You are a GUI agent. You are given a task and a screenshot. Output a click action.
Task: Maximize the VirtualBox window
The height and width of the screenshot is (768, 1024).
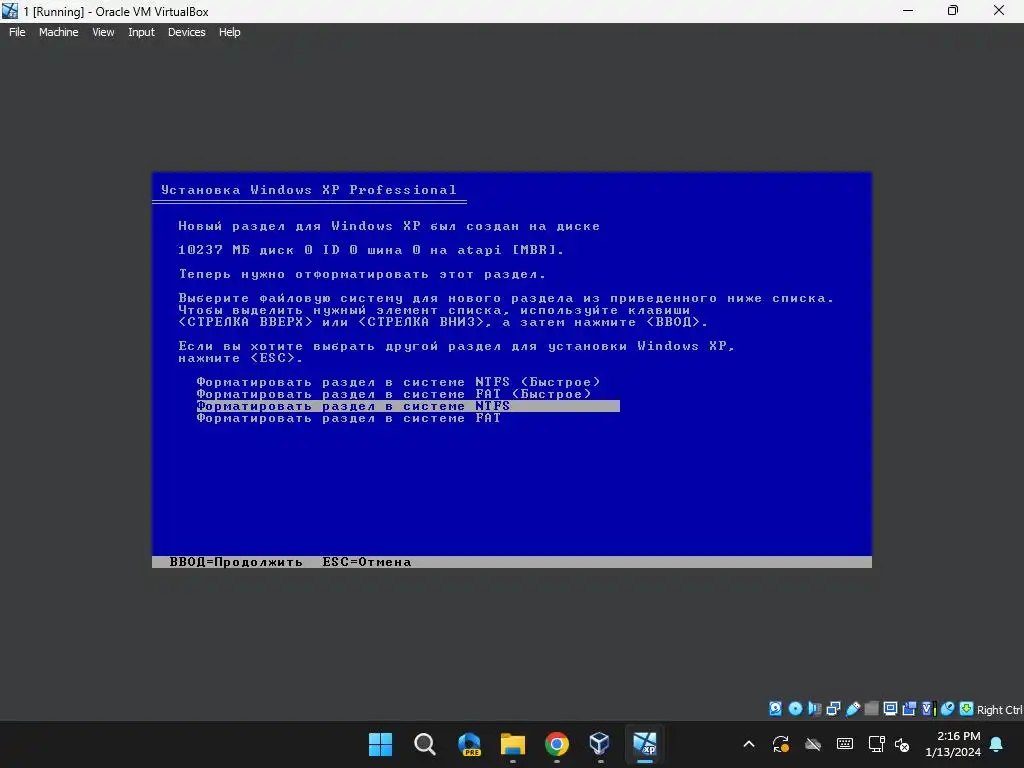[953, 10]
